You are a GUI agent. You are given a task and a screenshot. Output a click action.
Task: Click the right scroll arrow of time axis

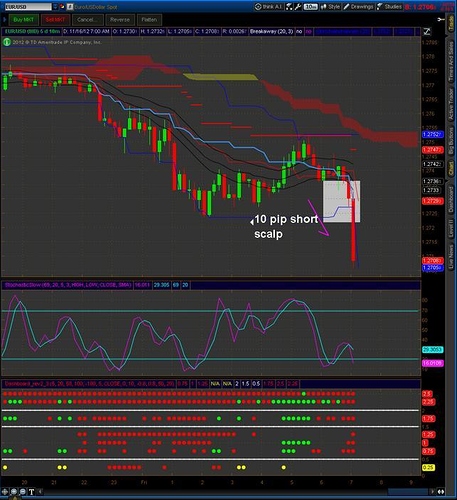[432, 492]
